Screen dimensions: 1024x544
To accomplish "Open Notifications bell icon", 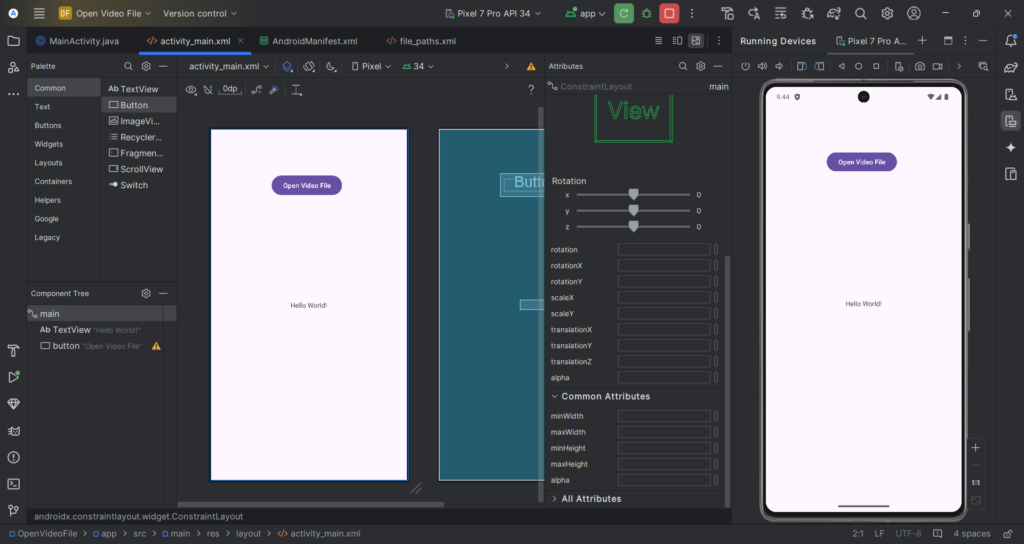I will (x=1010, y=40).
